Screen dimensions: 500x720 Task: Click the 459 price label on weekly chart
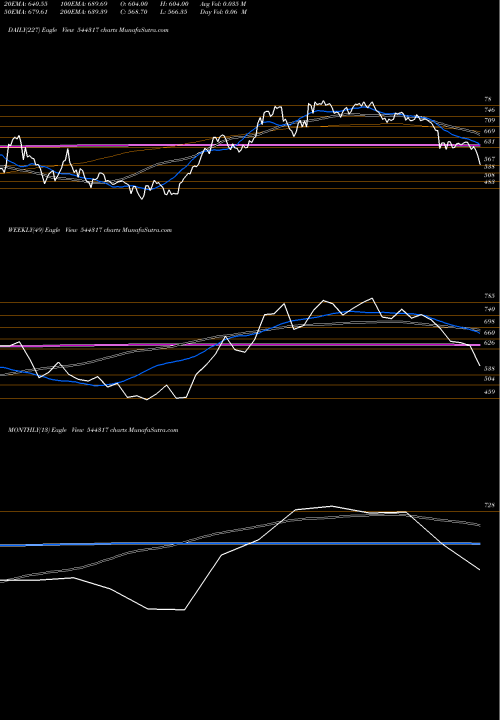(489, 392)
